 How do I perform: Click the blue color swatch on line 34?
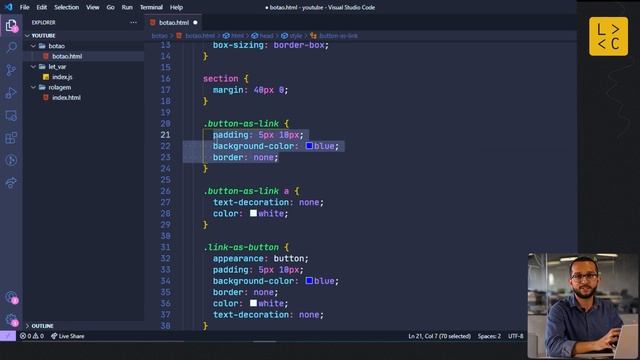point(309,280)
